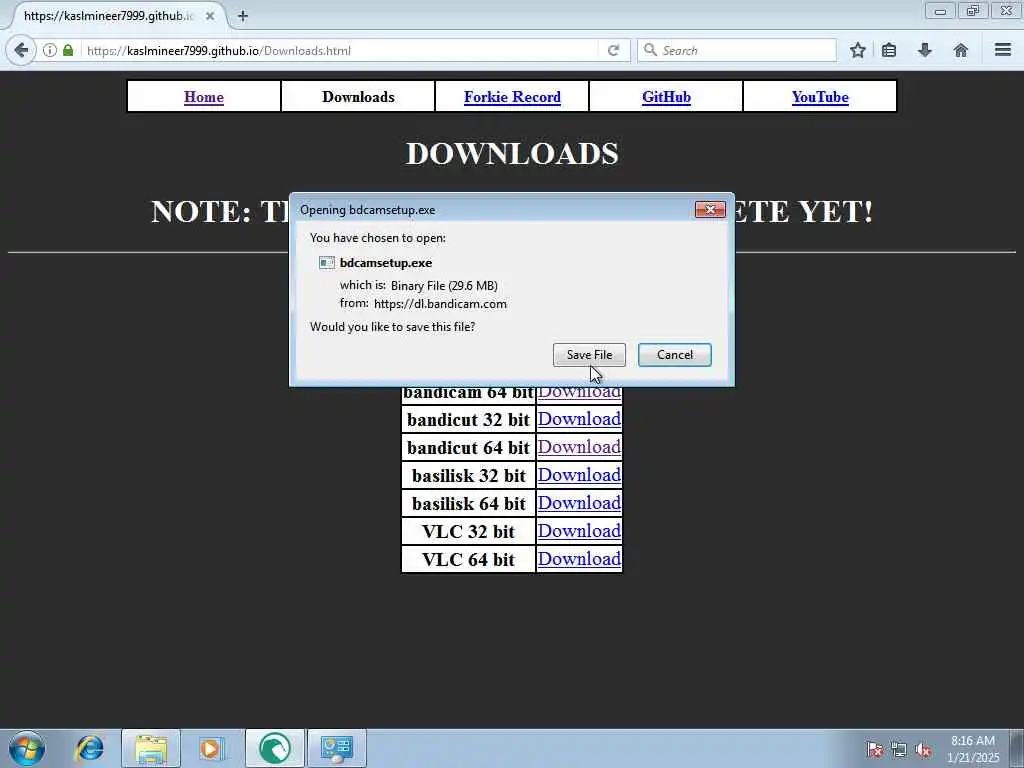Go to browser home page icon
Viewport: 1024px width, 768px height.
point(960,50)
